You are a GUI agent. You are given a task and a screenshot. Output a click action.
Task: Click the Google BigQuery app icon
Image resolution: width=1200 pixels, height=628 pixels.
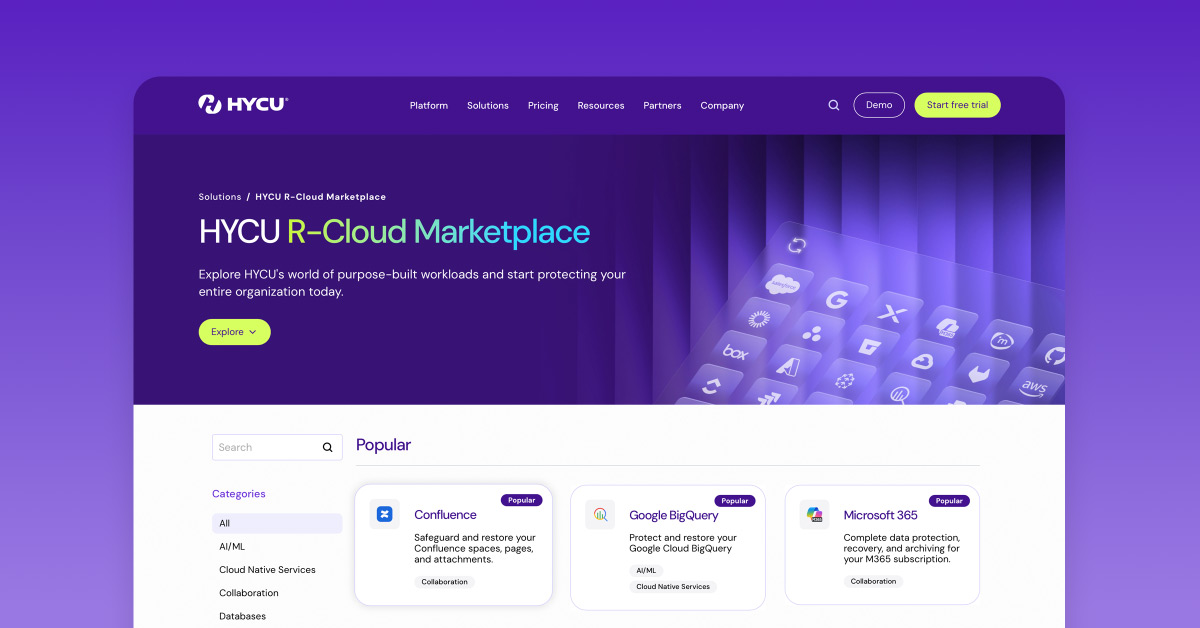(x=600, y=514)
